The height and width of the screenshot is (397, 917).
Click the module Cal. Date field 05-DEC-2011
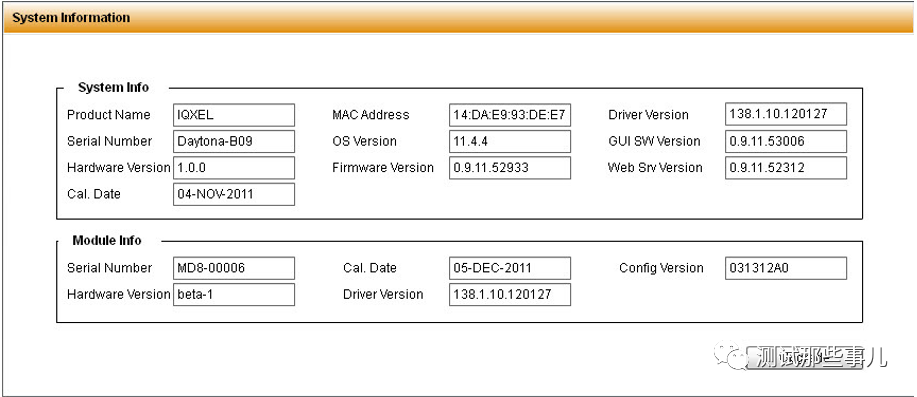(510, 268)
